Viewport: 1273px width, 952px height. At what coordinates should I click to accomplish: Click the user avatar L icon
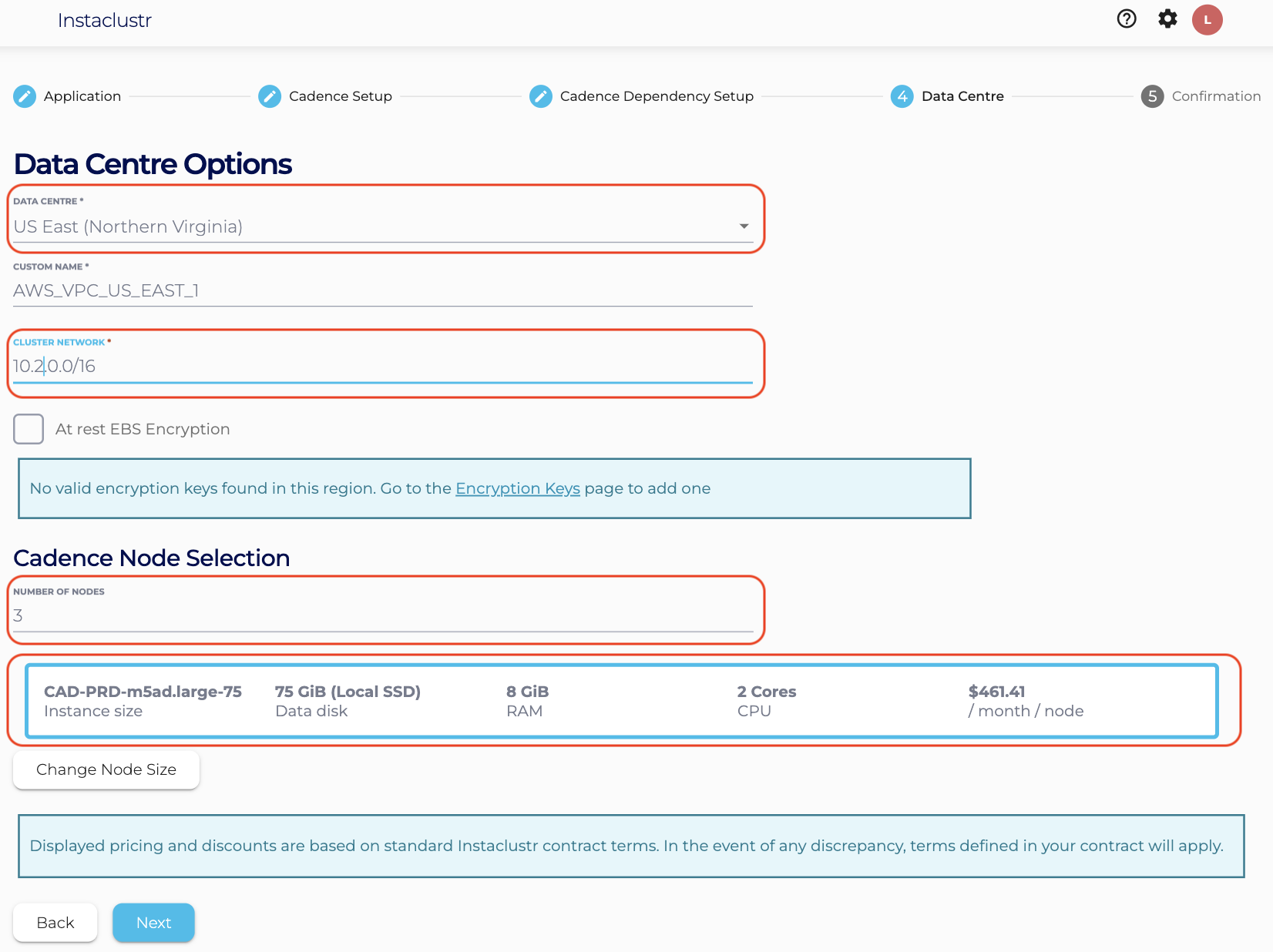click(1207, 20)
